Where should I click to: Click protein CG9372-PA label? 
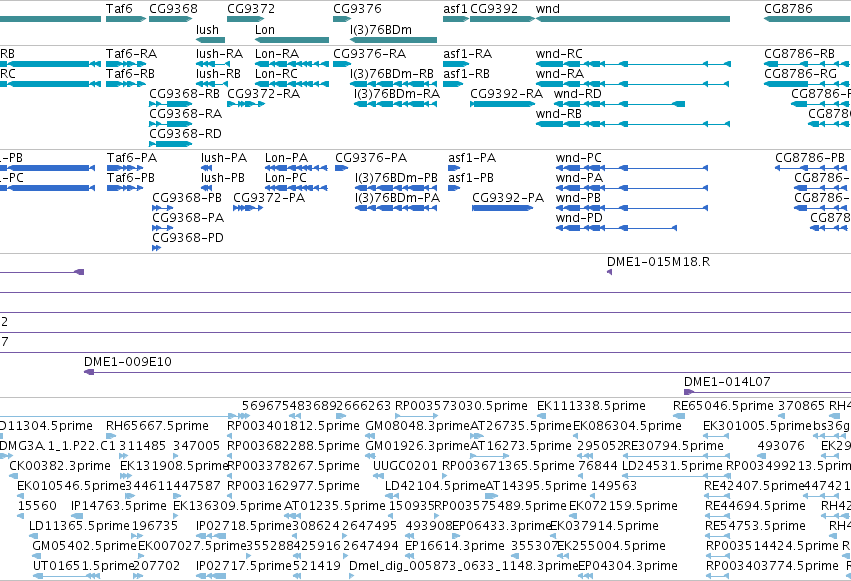pyautogui.click(x=269, y=198)
